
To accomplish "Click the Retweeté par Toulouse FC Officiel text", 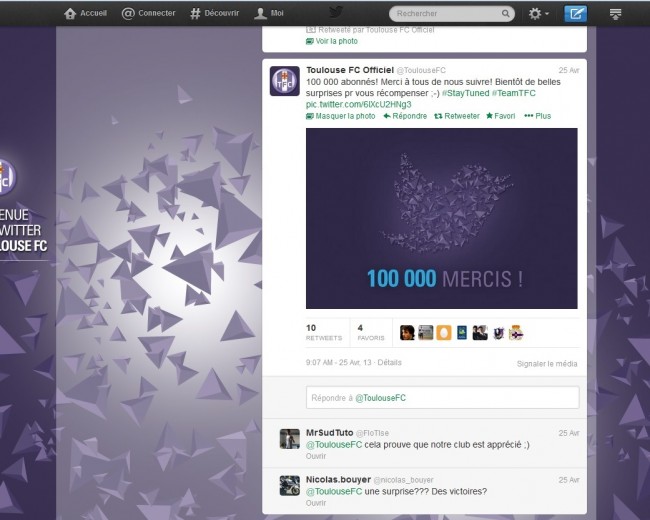I will pyautogui.click(x=376, y=30).
